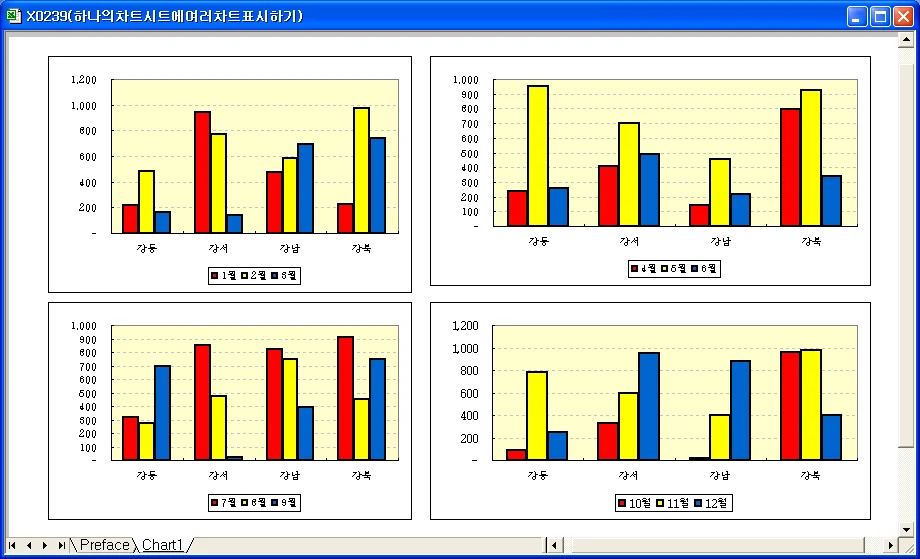
Task: Close the X0239 workbook window
Action: tap(903, 16)
